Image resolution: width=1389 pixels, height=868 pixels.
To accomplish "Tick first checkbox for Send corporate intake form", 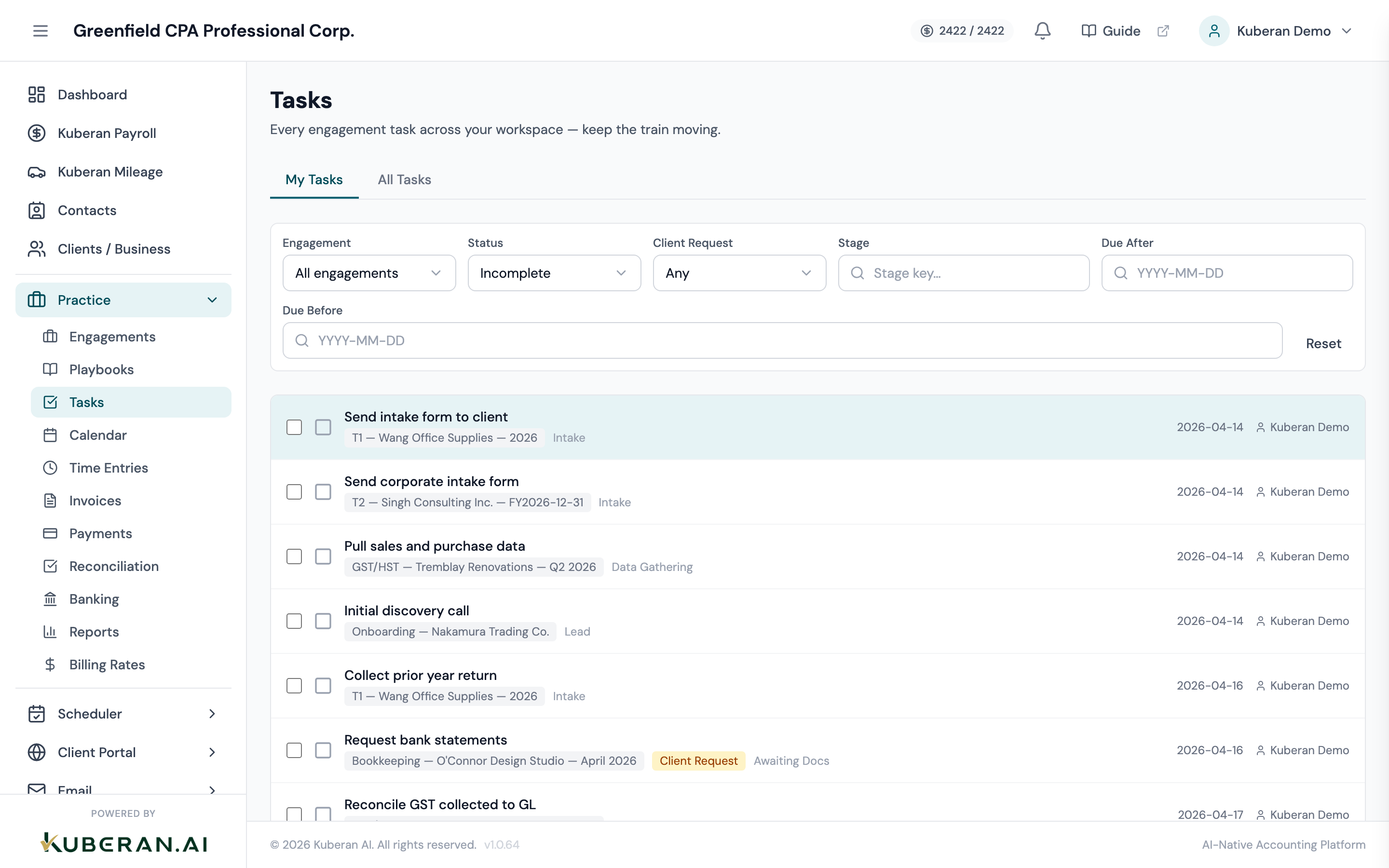I will coord(294,492).
